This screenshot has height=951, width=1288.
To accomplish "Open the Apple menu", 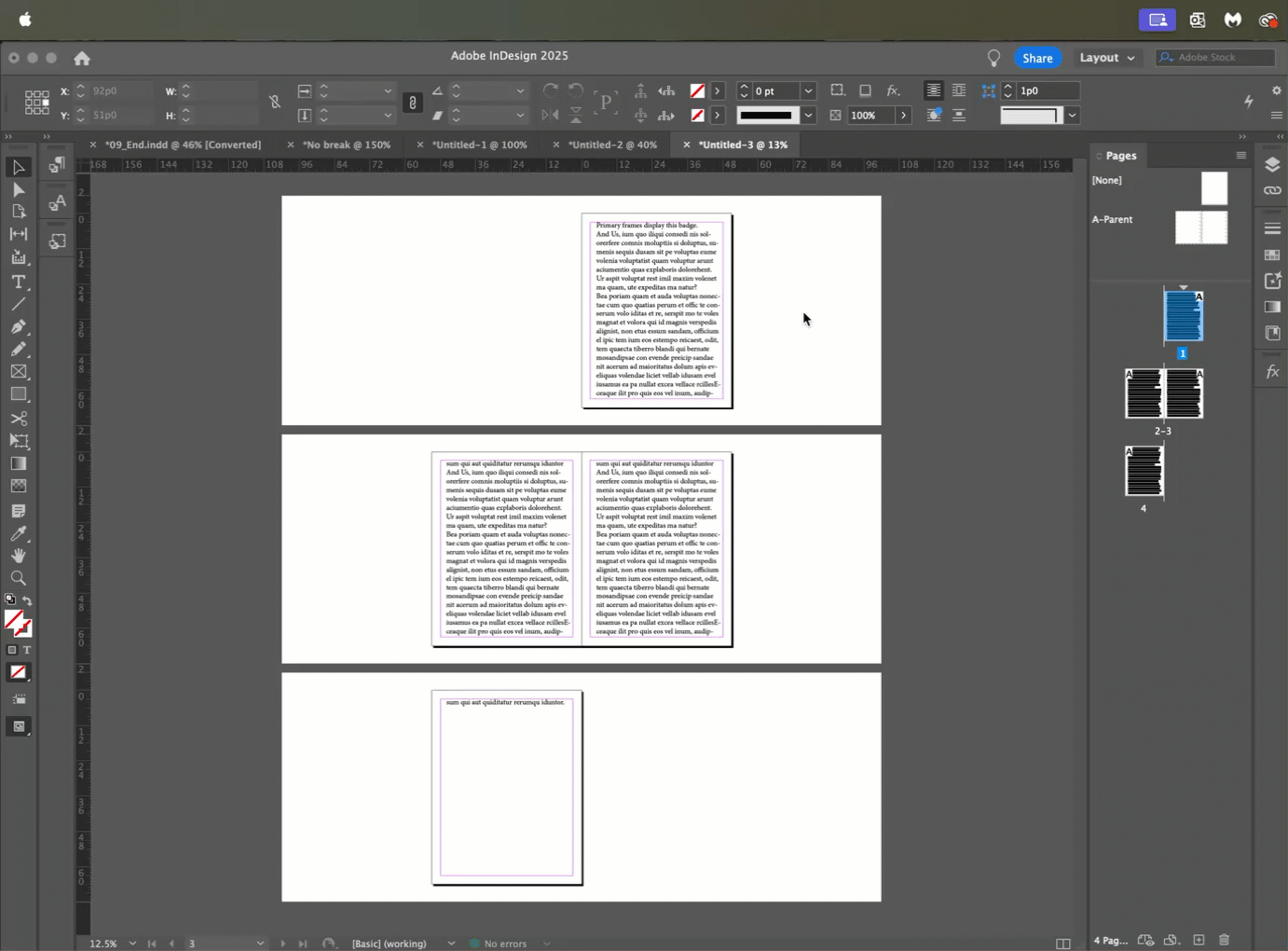I will (25, 20).
